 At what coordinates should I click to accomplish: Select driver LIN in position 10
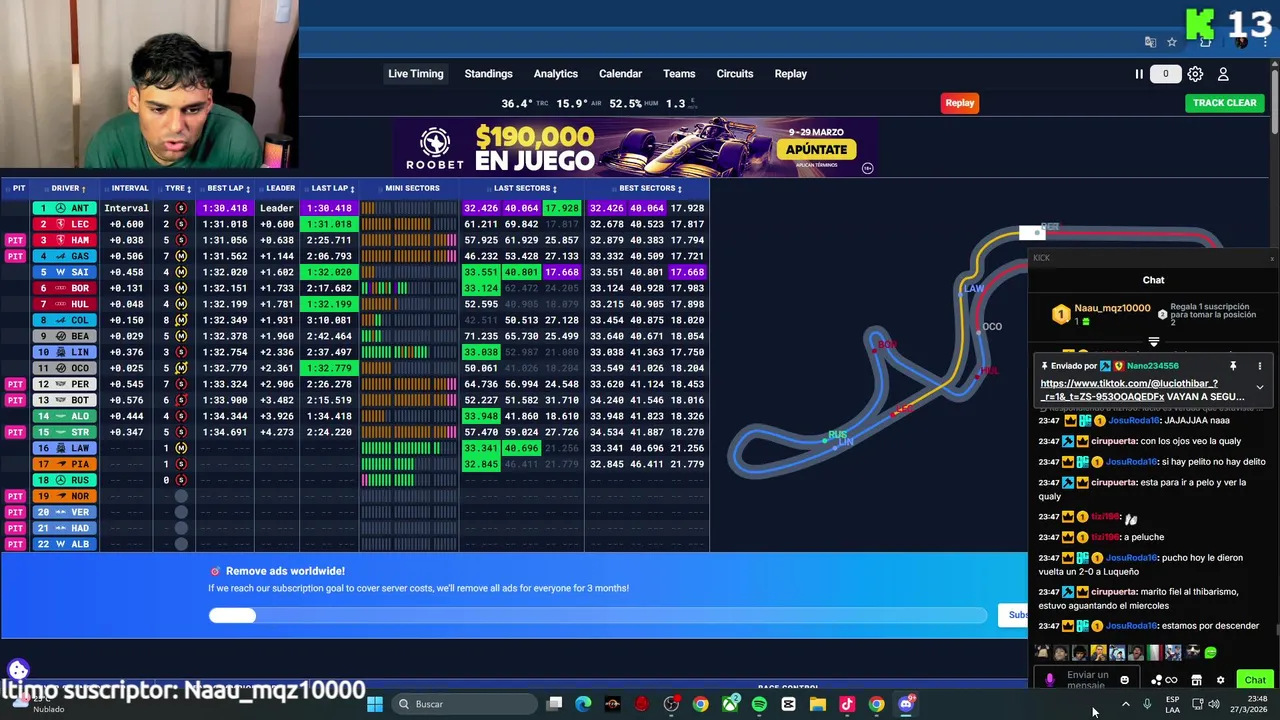point(64,352)
